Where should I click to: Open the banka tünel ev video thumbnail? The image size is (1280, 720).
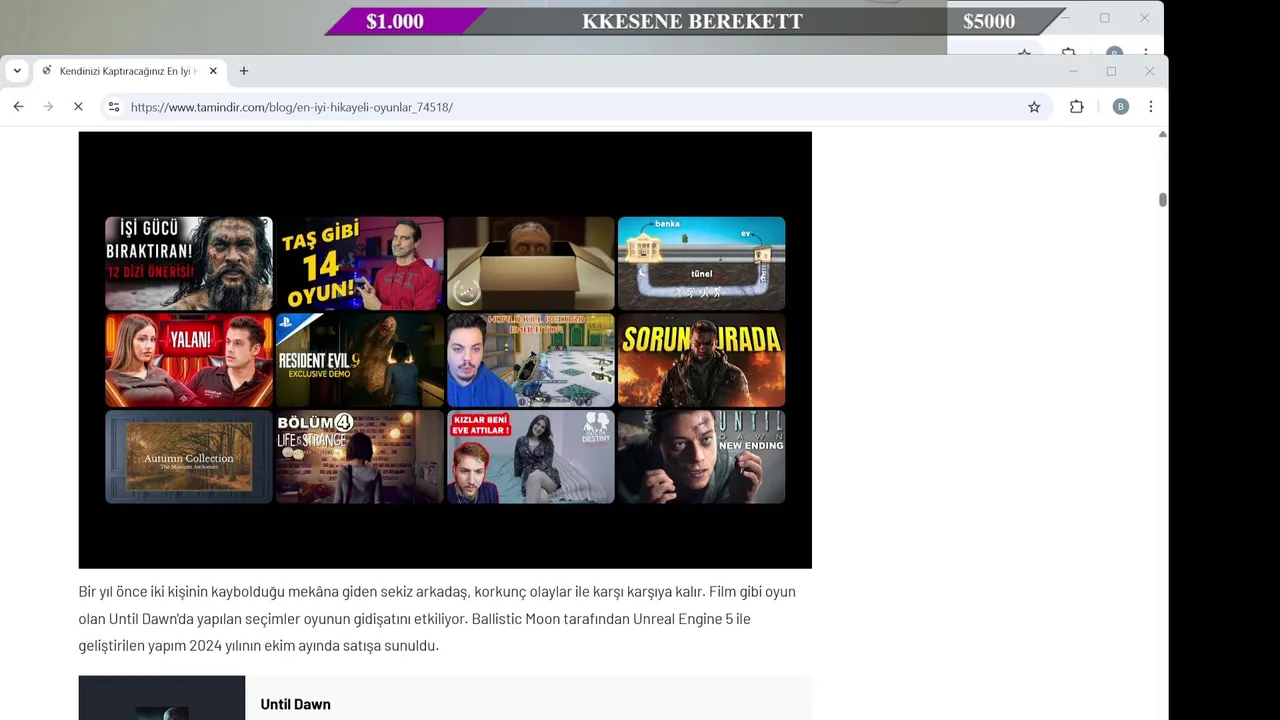click(702, 264)
